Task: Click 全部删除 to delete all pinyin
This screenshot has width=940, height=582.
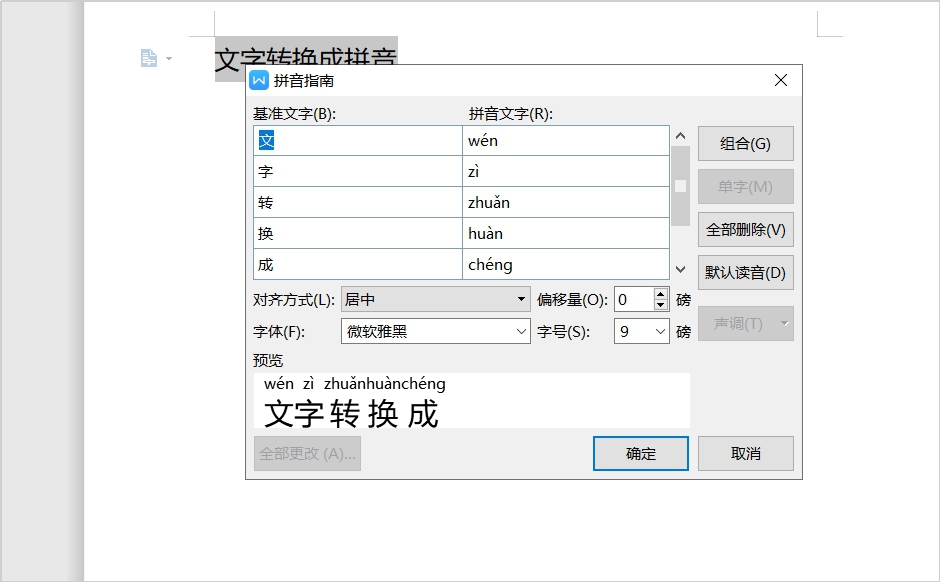Action: (x=745, y=229)
